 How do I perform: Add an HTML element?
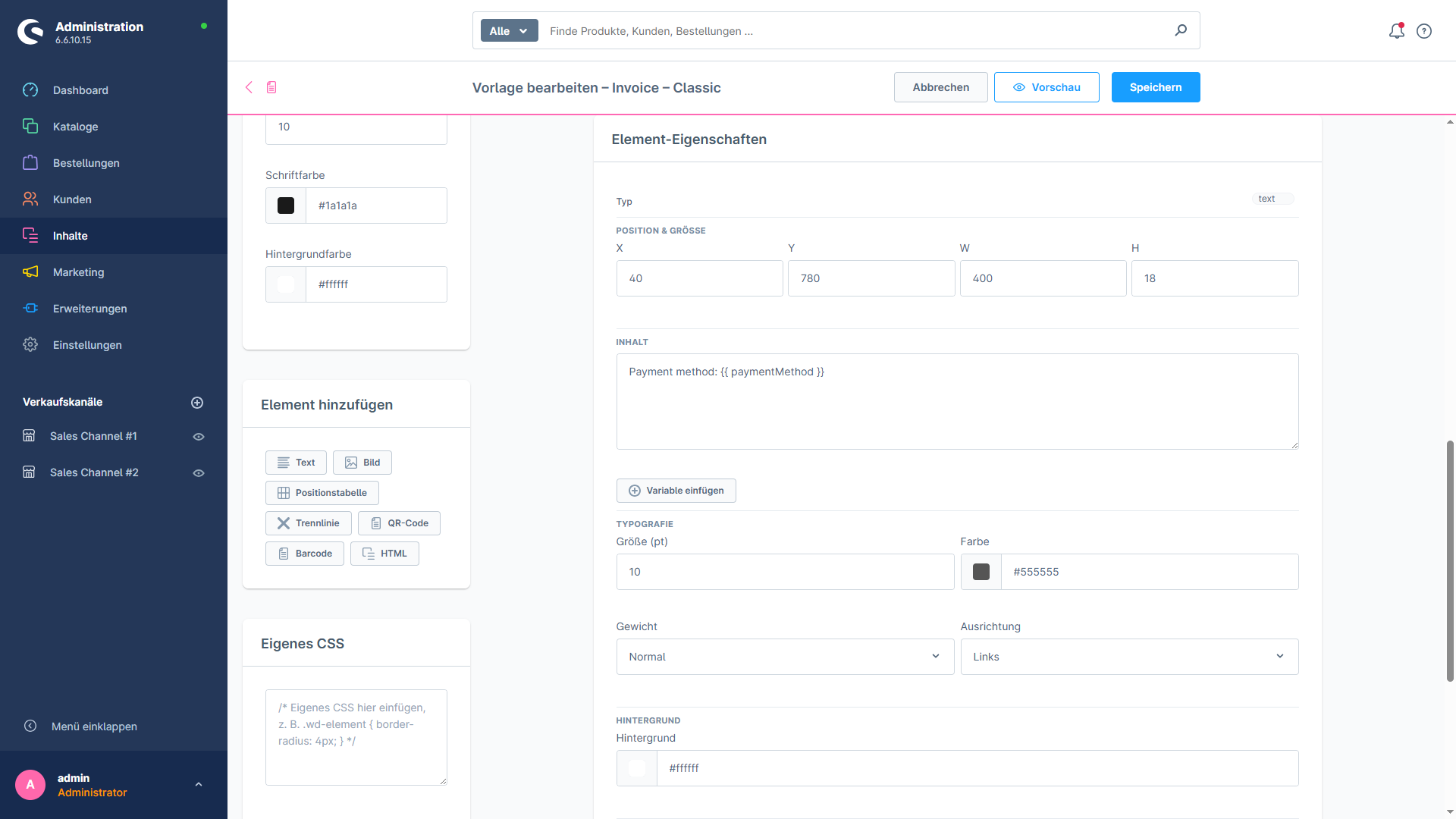(x=384, y=554)
